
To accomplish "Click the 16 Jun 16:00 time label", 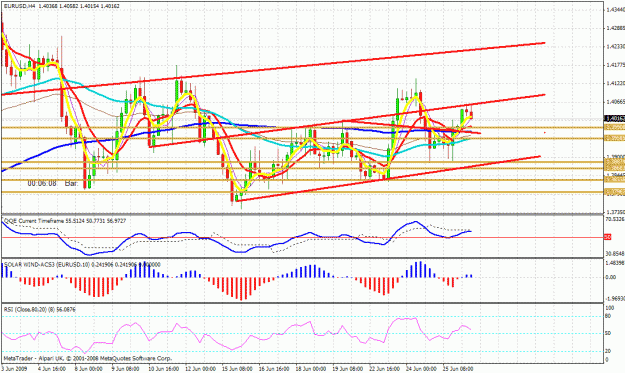I will (274, 369).
